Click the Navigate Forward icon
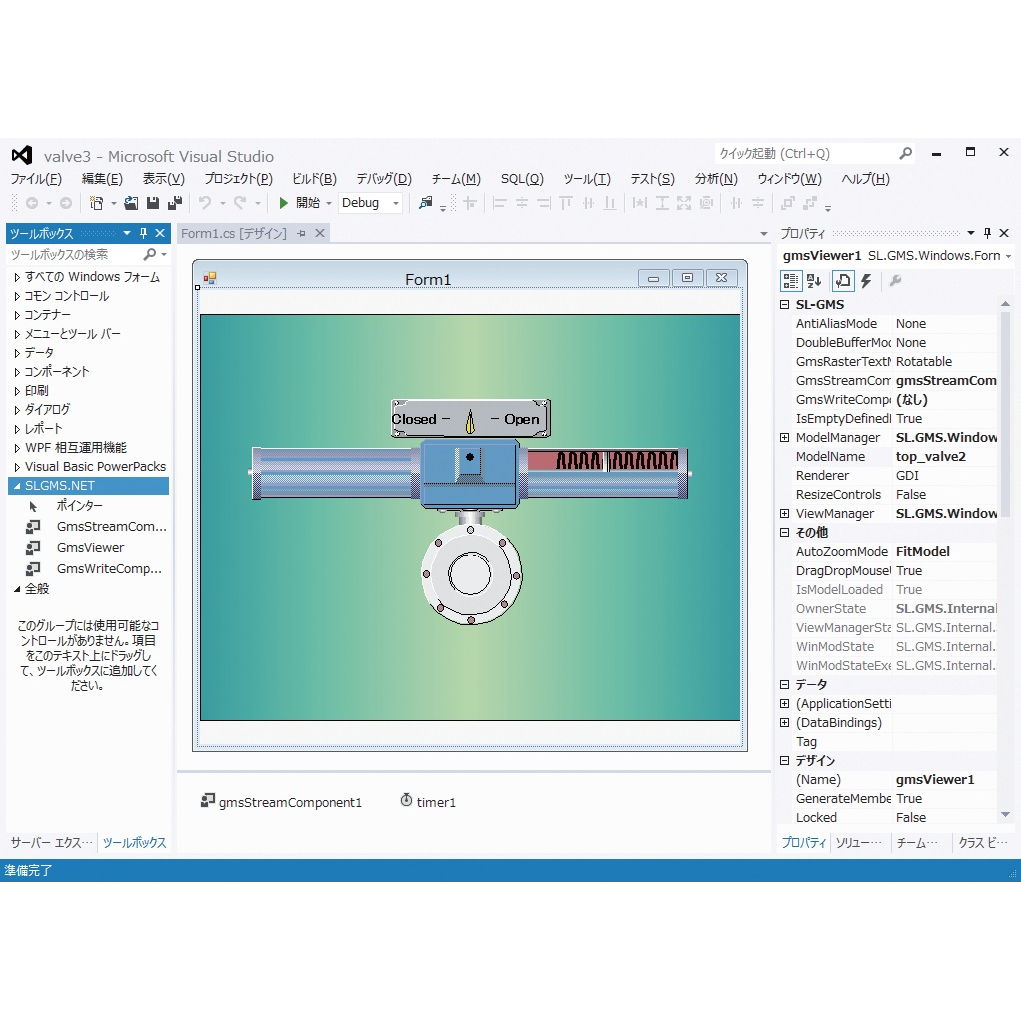 pos(66,203)
